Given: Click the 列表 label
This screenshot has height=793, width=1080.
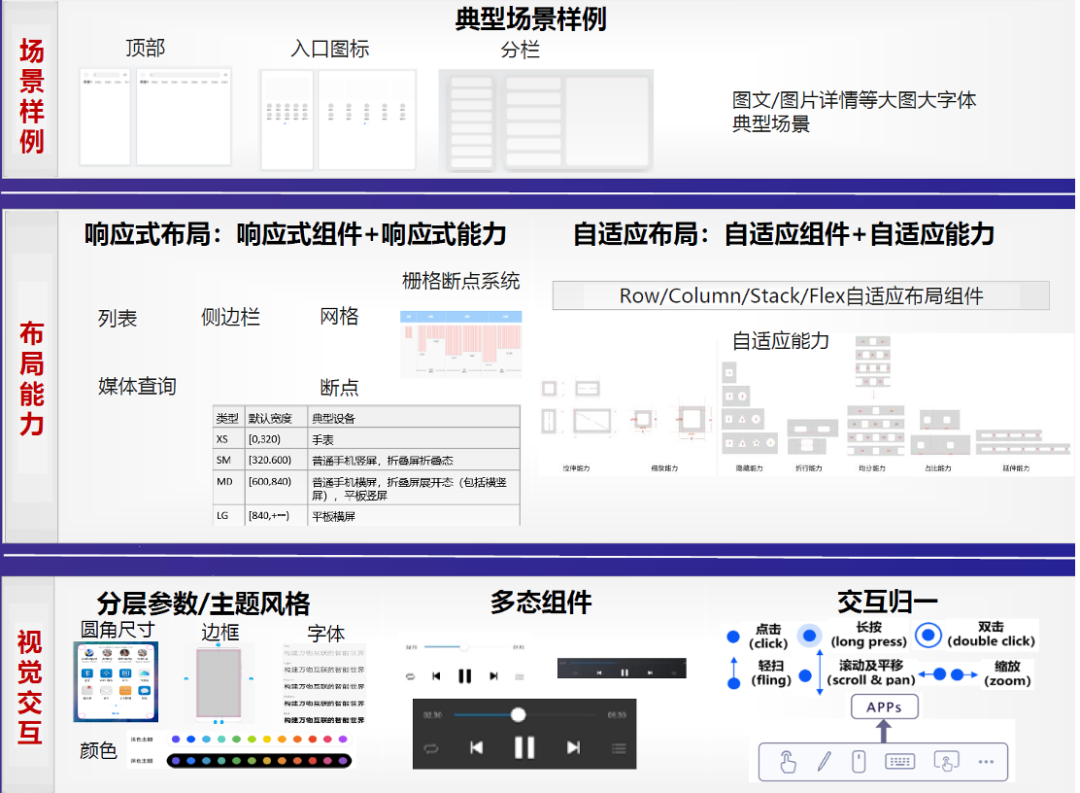Looking at the screenshot, I should (117, 318).
